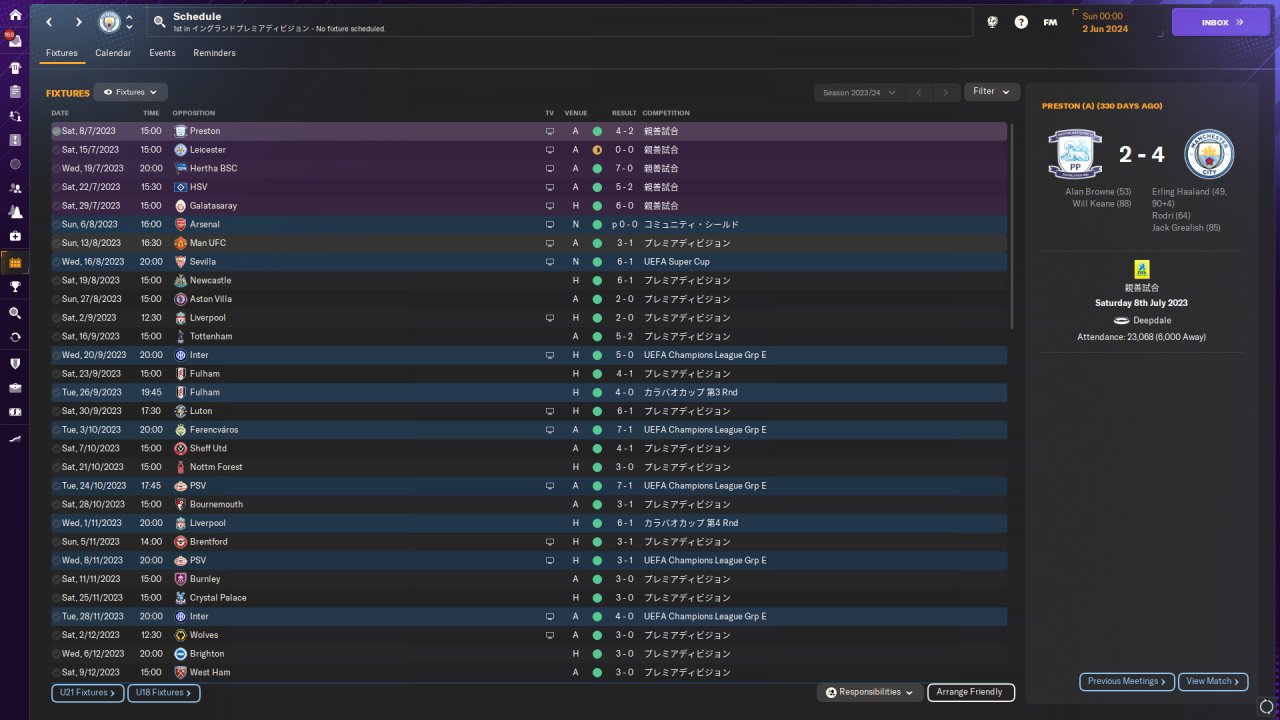Toggle the selection circle for Sat, 22/7/2023
The height and width of the screenshot is (720, 1280).
[56, 187]
